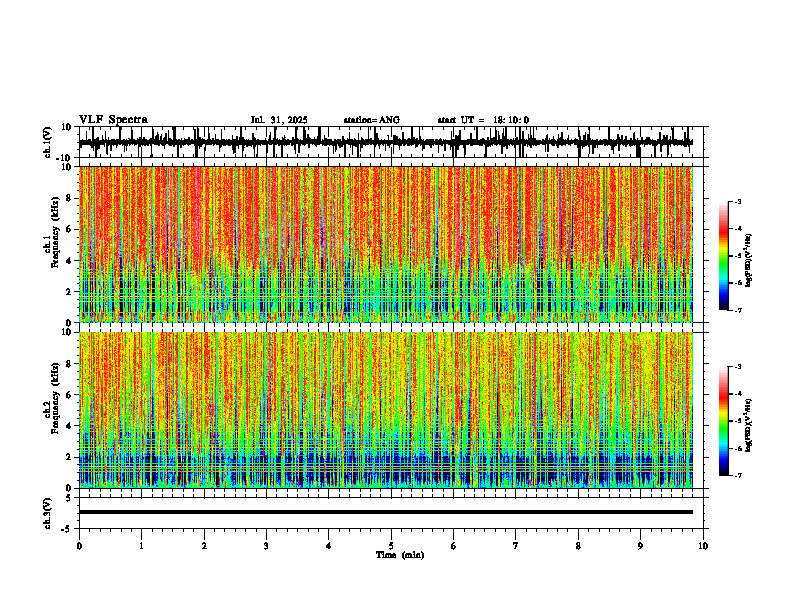
Task: Click the "VLF Spectra" plot title
Action: click(x=113, y=120)
